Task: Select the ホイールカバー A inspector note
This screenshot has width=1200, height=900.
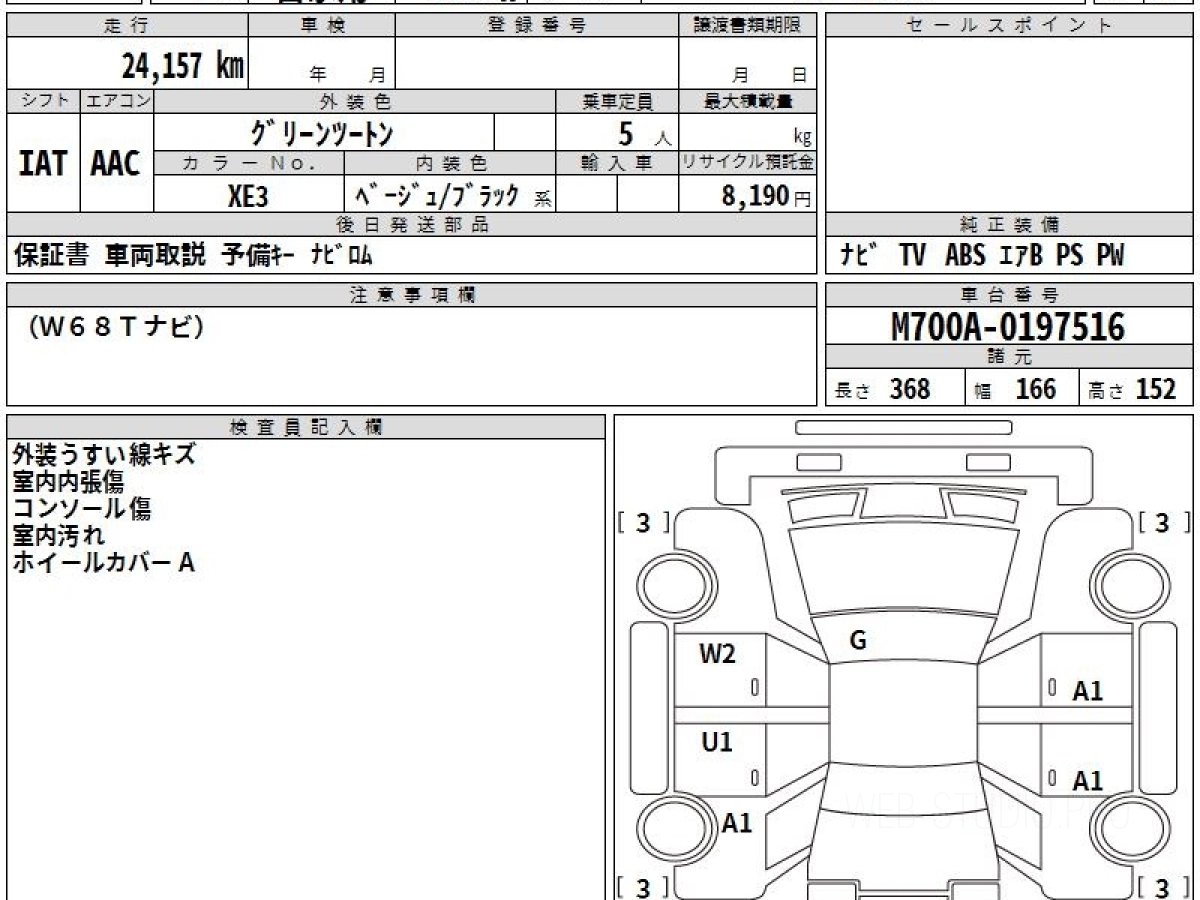Action: point(103,562)
